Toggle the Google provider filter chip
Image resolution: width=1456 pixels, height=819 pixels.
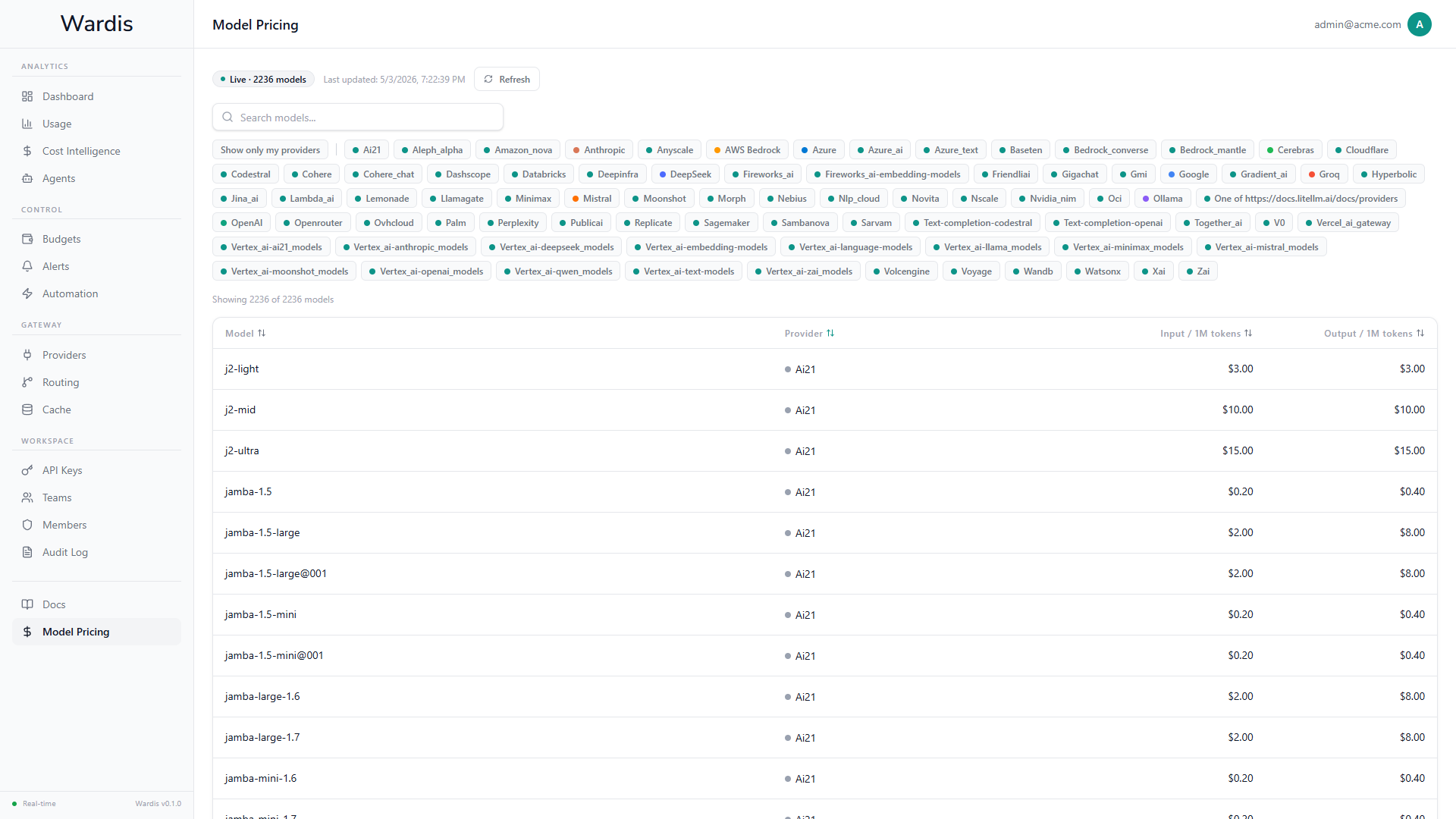[x=1188, y=174]
